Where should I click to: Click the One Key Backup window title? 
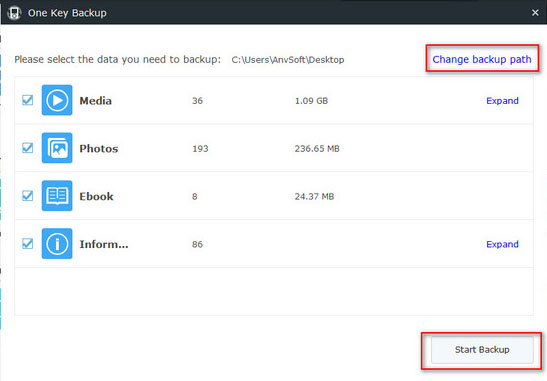click(x=67, y=13)
